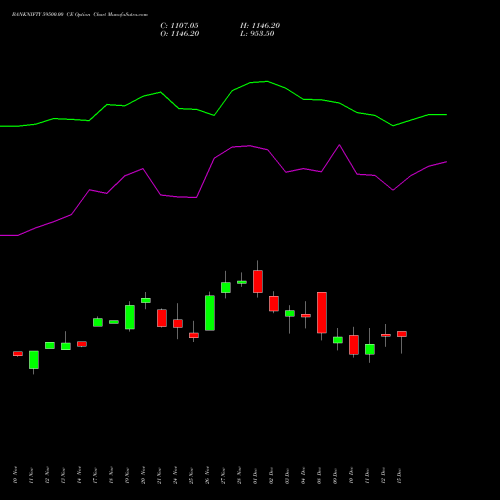Viewport: 500px width, 500px height.
Task: Click the 28 Nov date label
Action: (239, 475)
